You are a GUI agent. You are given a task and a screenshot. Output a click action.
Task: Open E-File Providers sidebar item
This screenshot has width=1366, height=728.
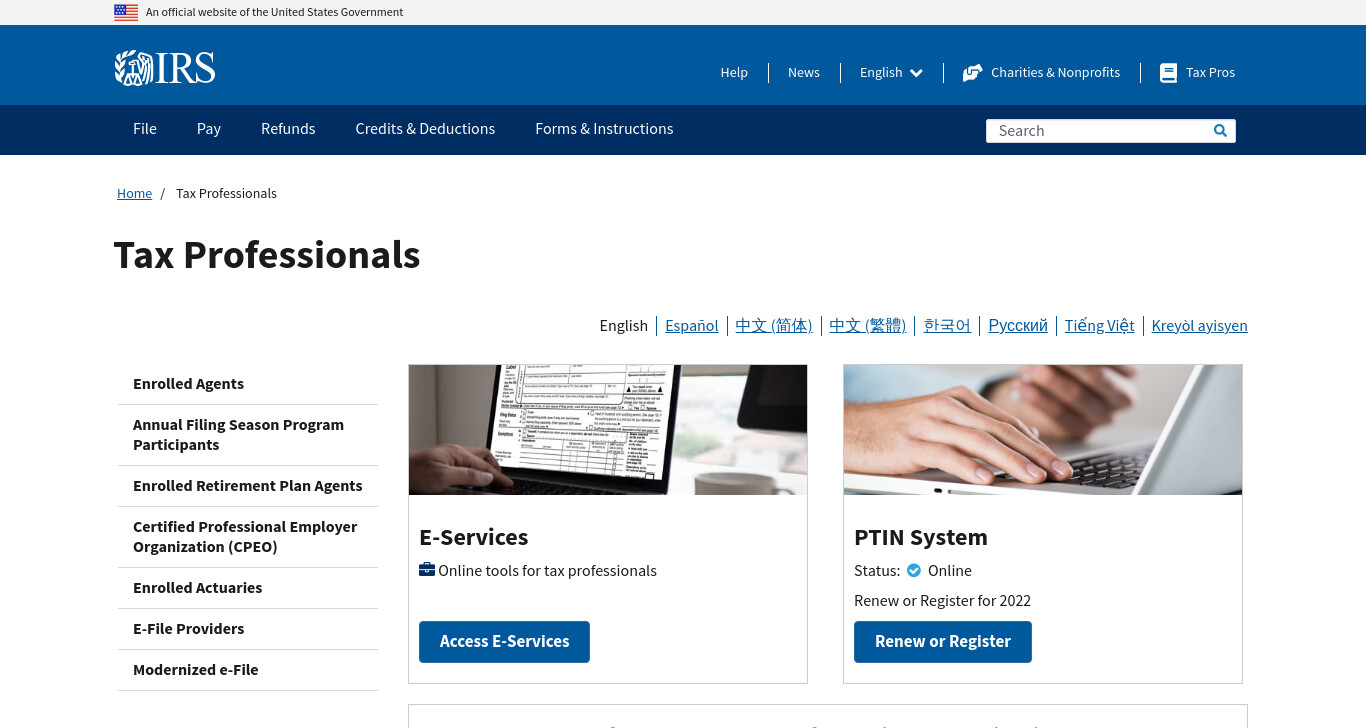pyautogui.click(x=248, y=629)
